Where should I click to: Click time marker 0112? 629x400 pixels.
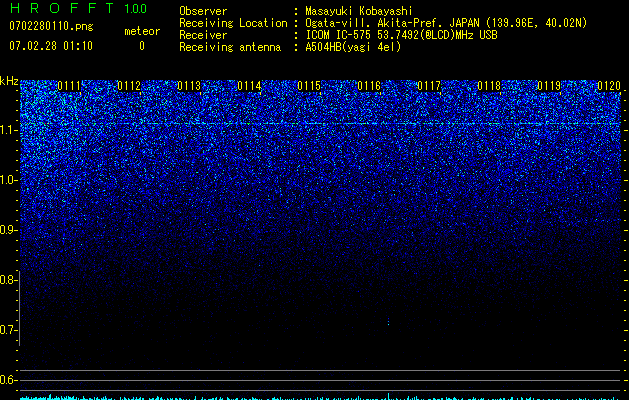click(x=129, y=86)
